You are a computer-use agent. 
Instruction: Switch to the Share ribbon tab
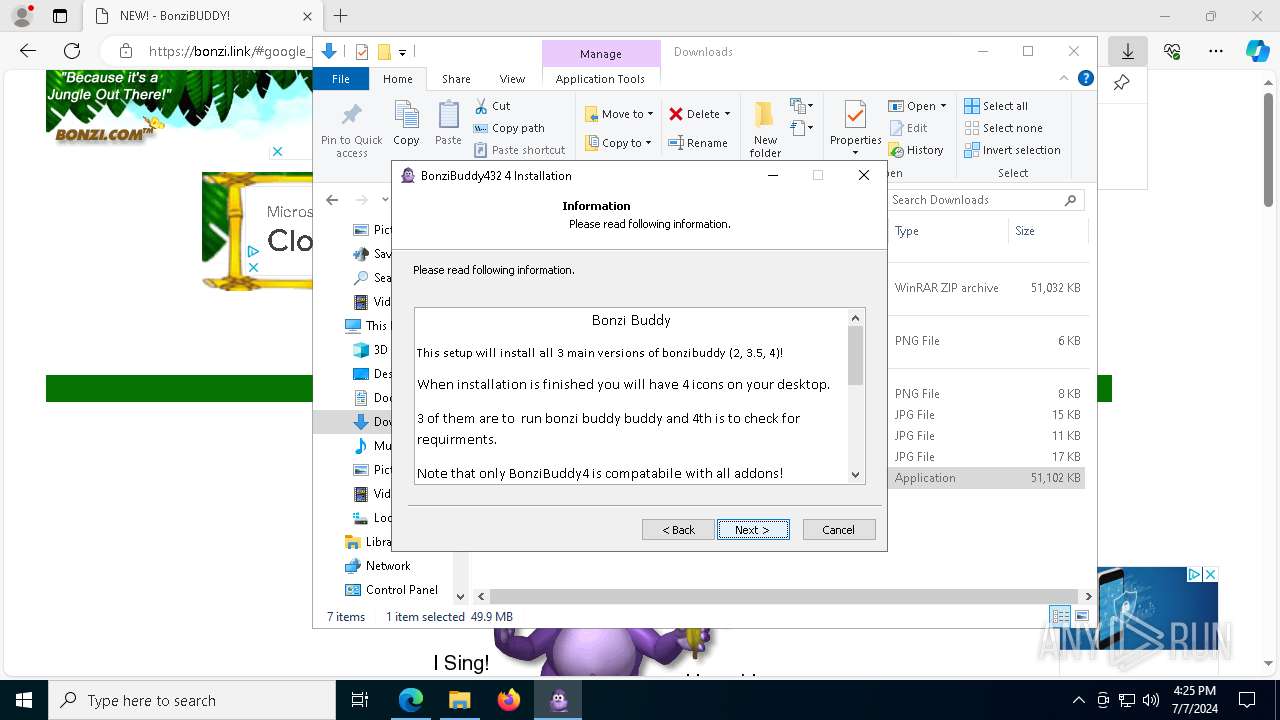(456, 79)
